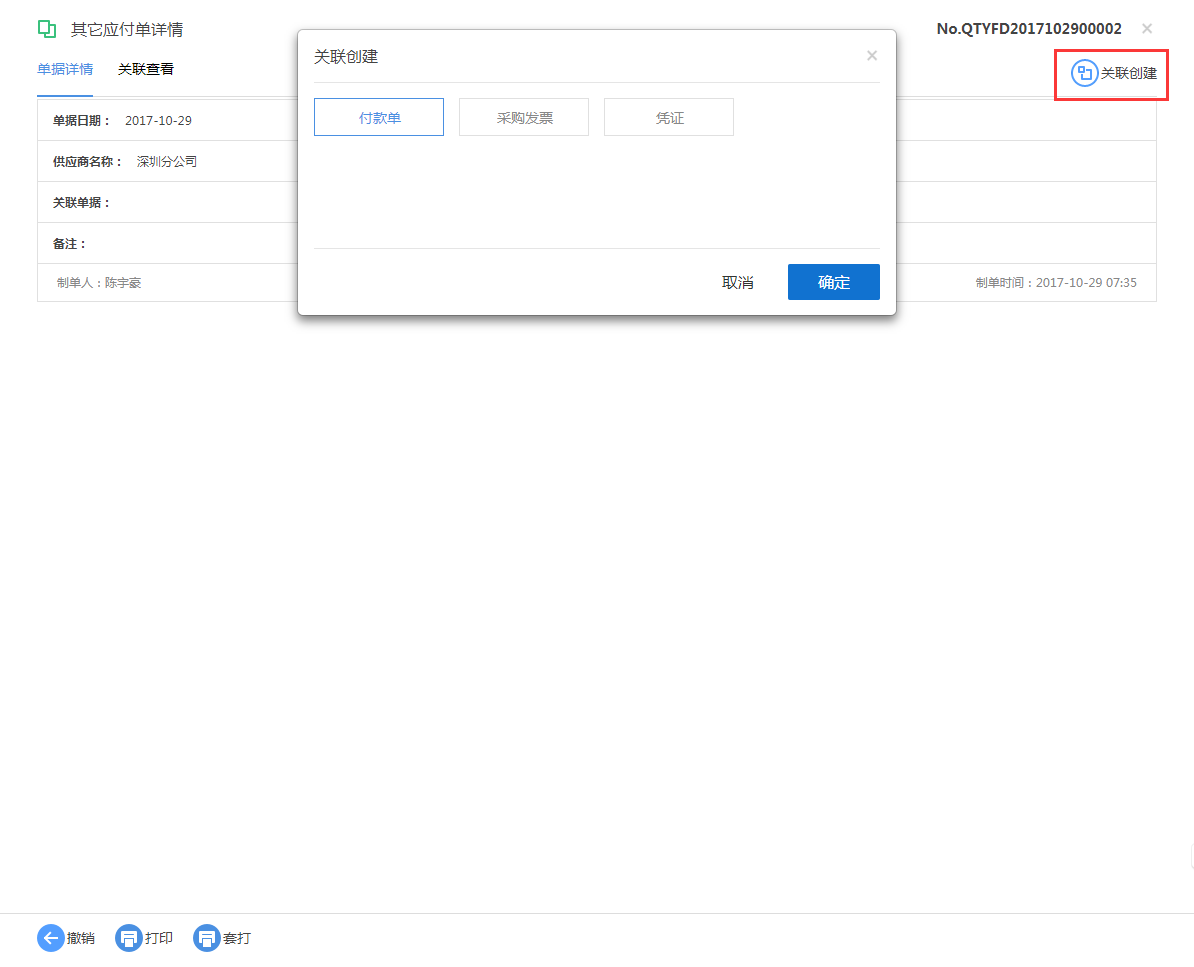Click the 打印 printer icon
This screenshot has height=967, width=1194.
pos(129,938)
